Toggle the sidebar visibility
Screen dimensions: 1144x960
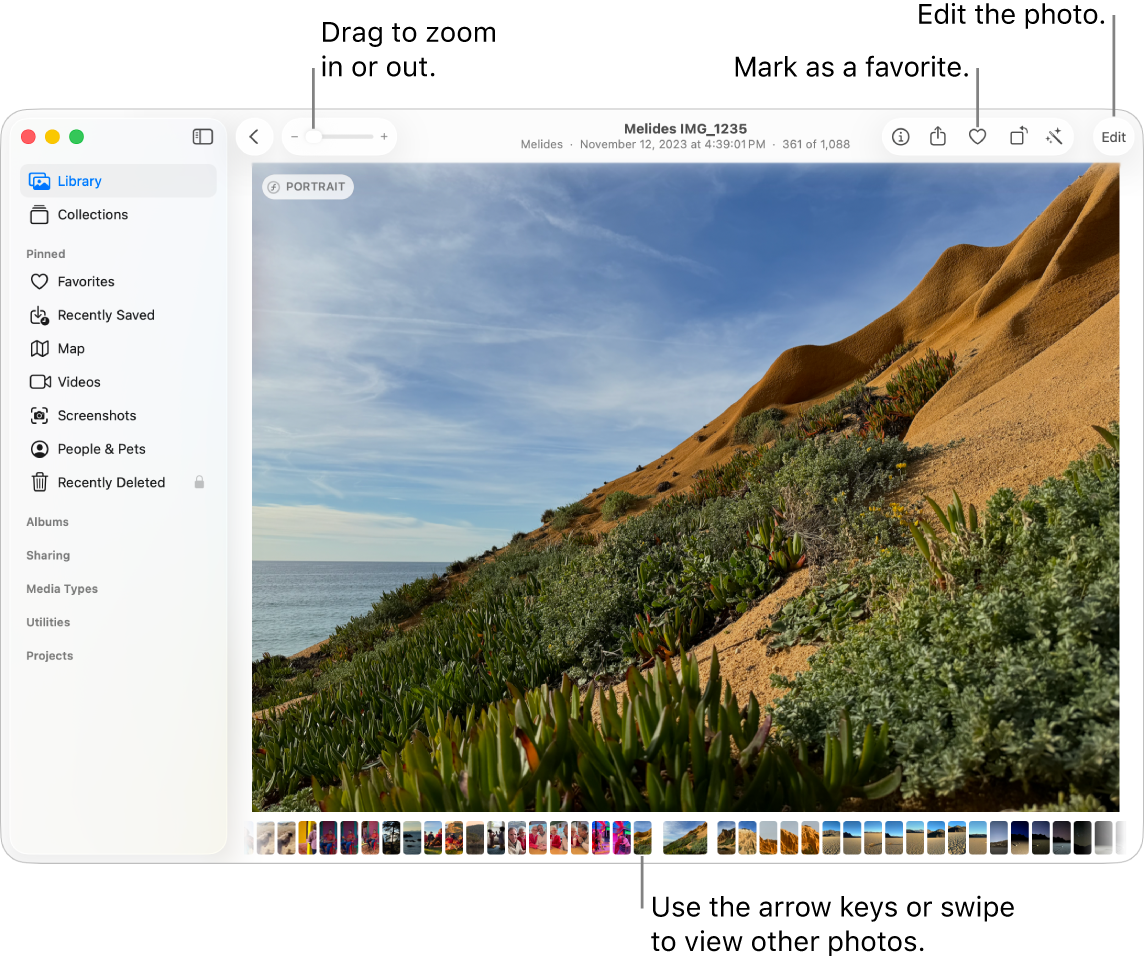(x=202, y=136)
